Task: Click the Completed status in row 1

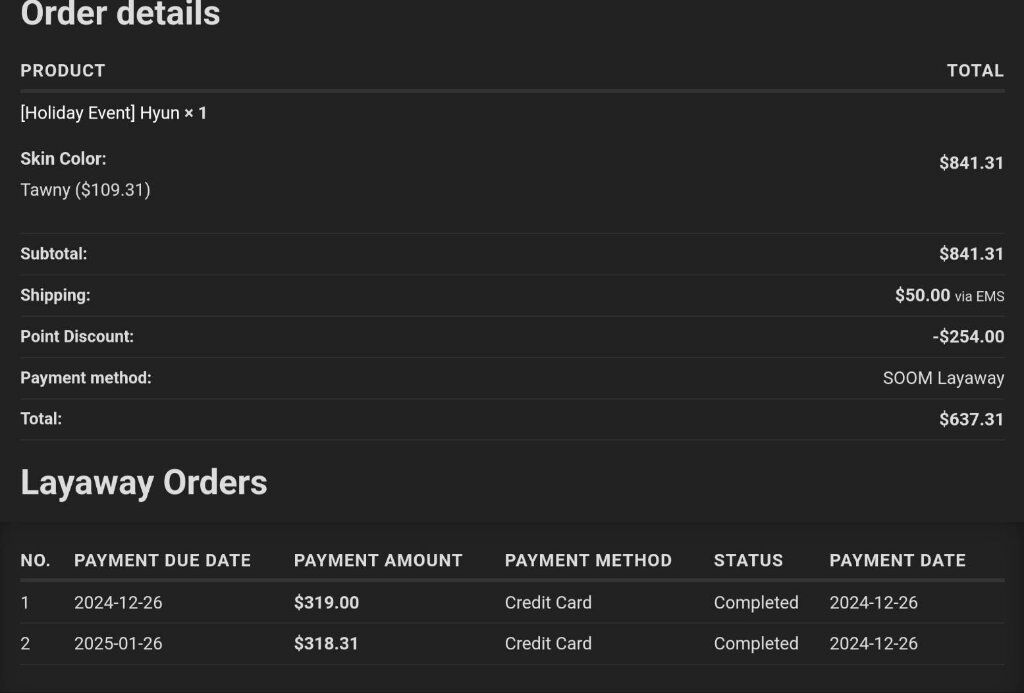Action: 756,602
